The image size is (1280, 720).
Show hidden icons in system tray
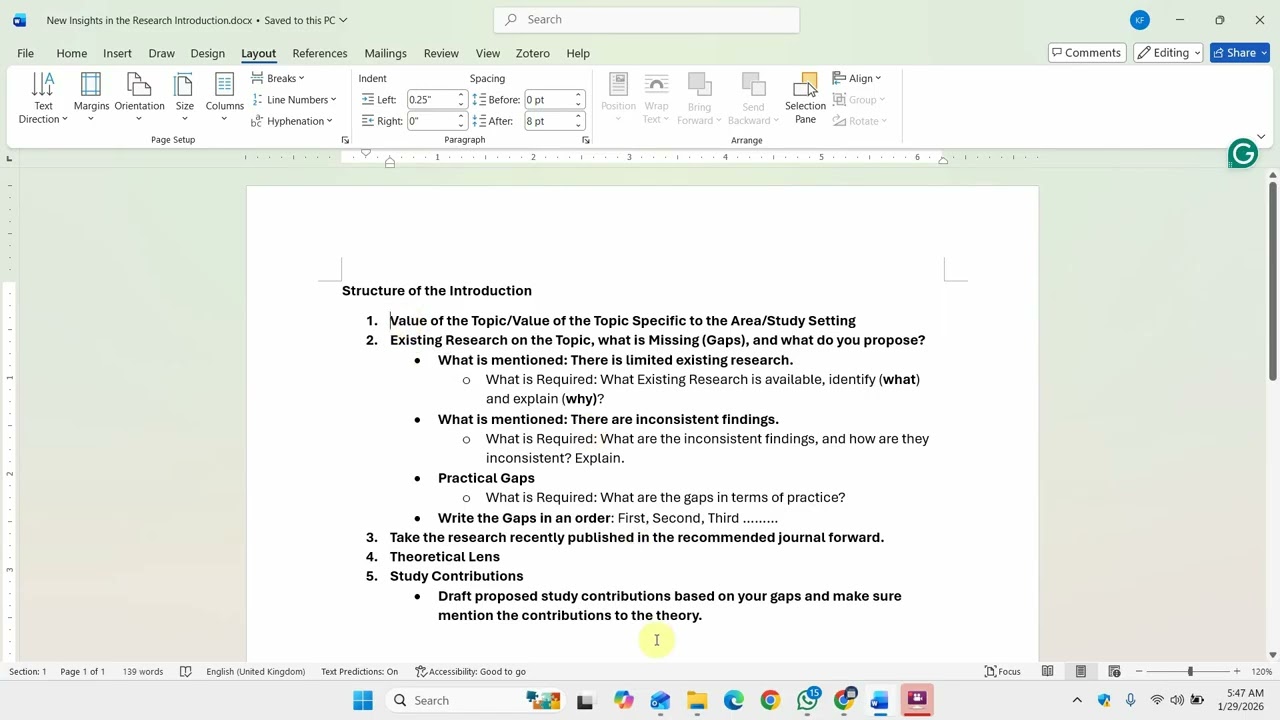(x=1077, y=700)
